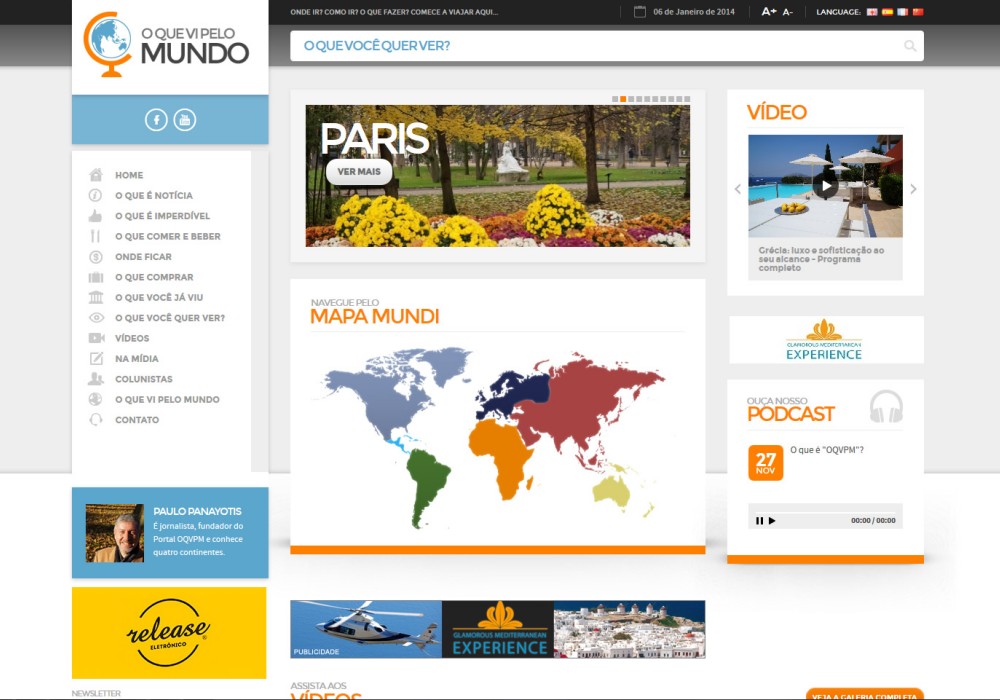
Task: Decrease font size with A-
Action: pos(788,12)
